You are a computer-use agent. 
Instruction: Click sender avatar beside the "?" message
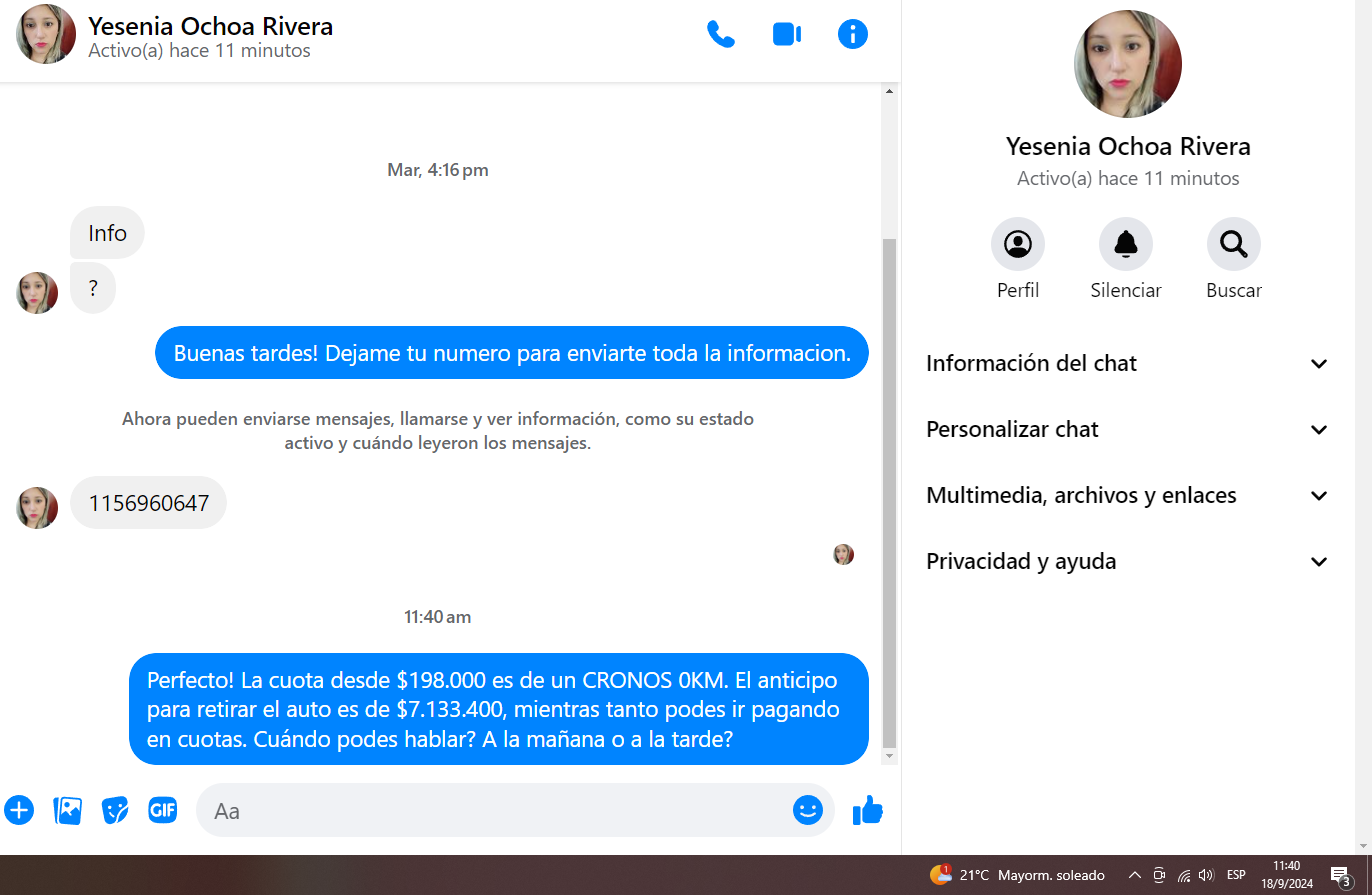pyautogui.click(x=37, y=293)
